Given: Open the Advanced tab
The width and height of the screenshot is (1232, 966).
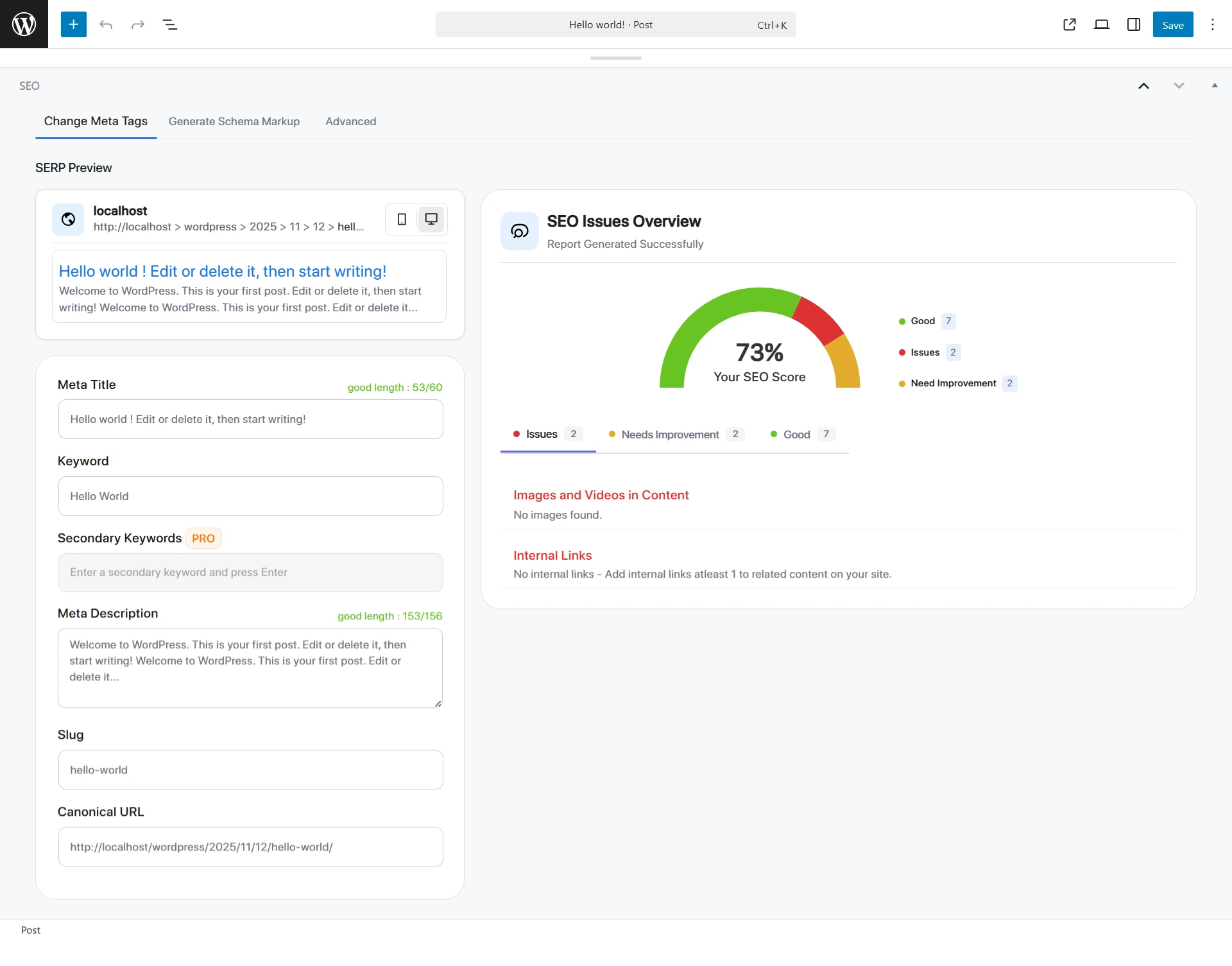Looking at the screenshot, I should (350, 121).
